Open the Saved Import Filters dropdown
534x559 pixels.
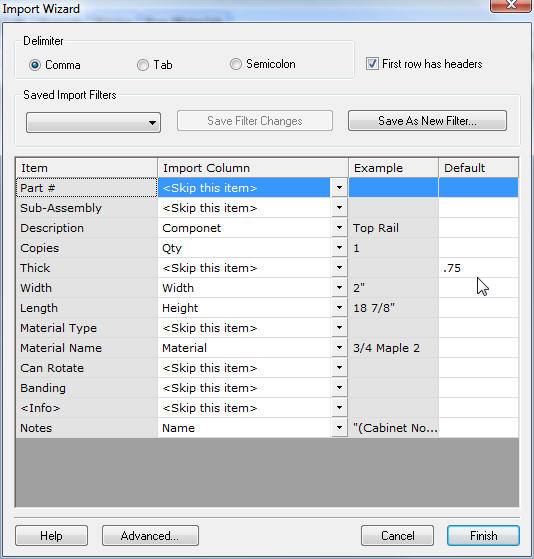(x=93, y=123)
